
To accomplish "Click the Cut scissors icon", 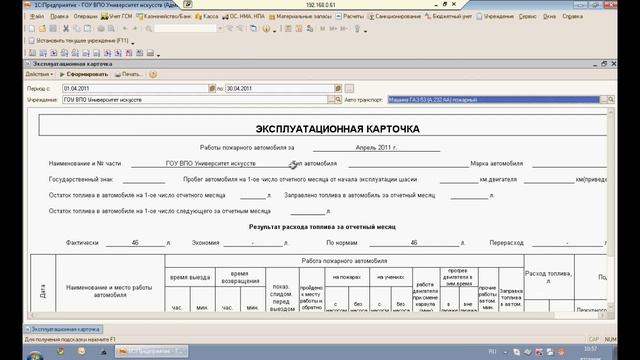I will pyautogui.click(x=66, y=29).
